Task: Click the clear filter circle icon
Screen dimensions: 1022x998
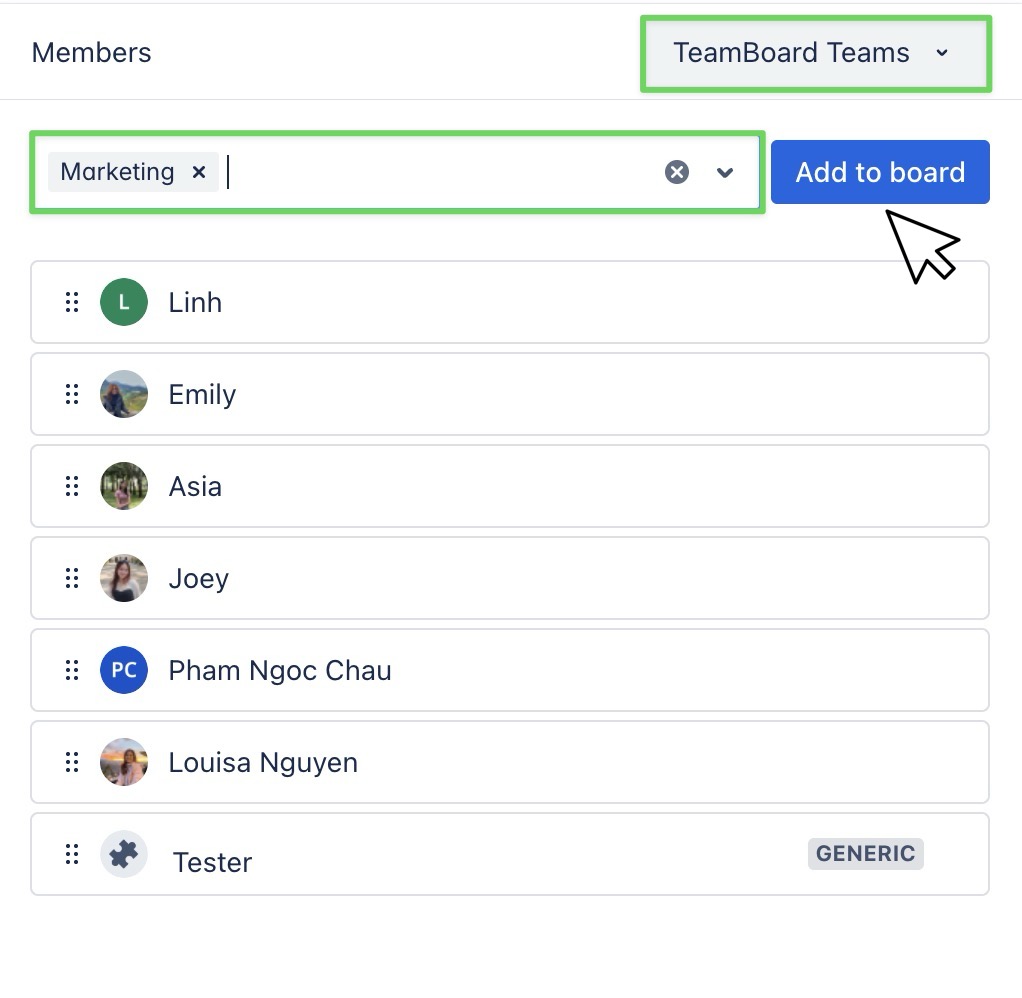Action: click(x=677, y=171)
